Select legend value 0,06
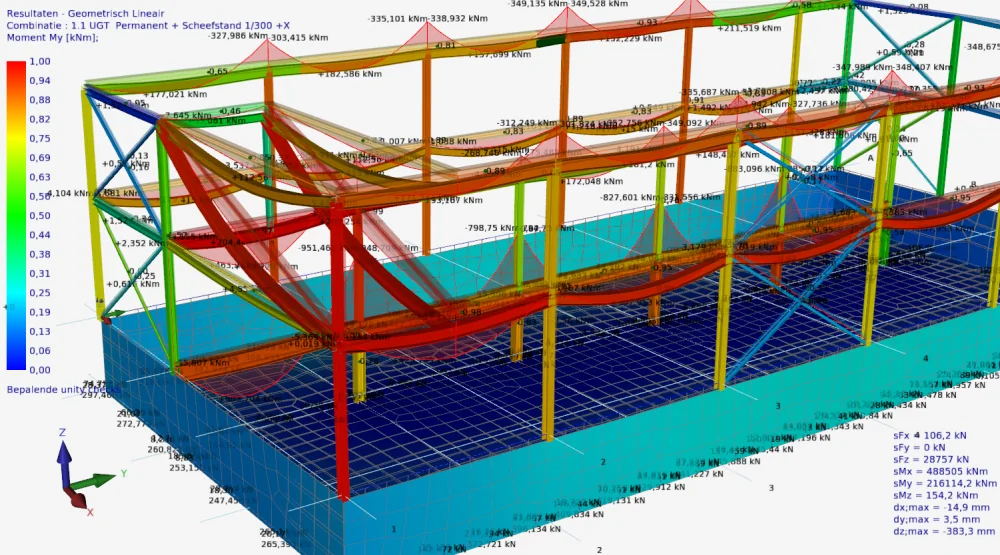 [x=40, y=350]
